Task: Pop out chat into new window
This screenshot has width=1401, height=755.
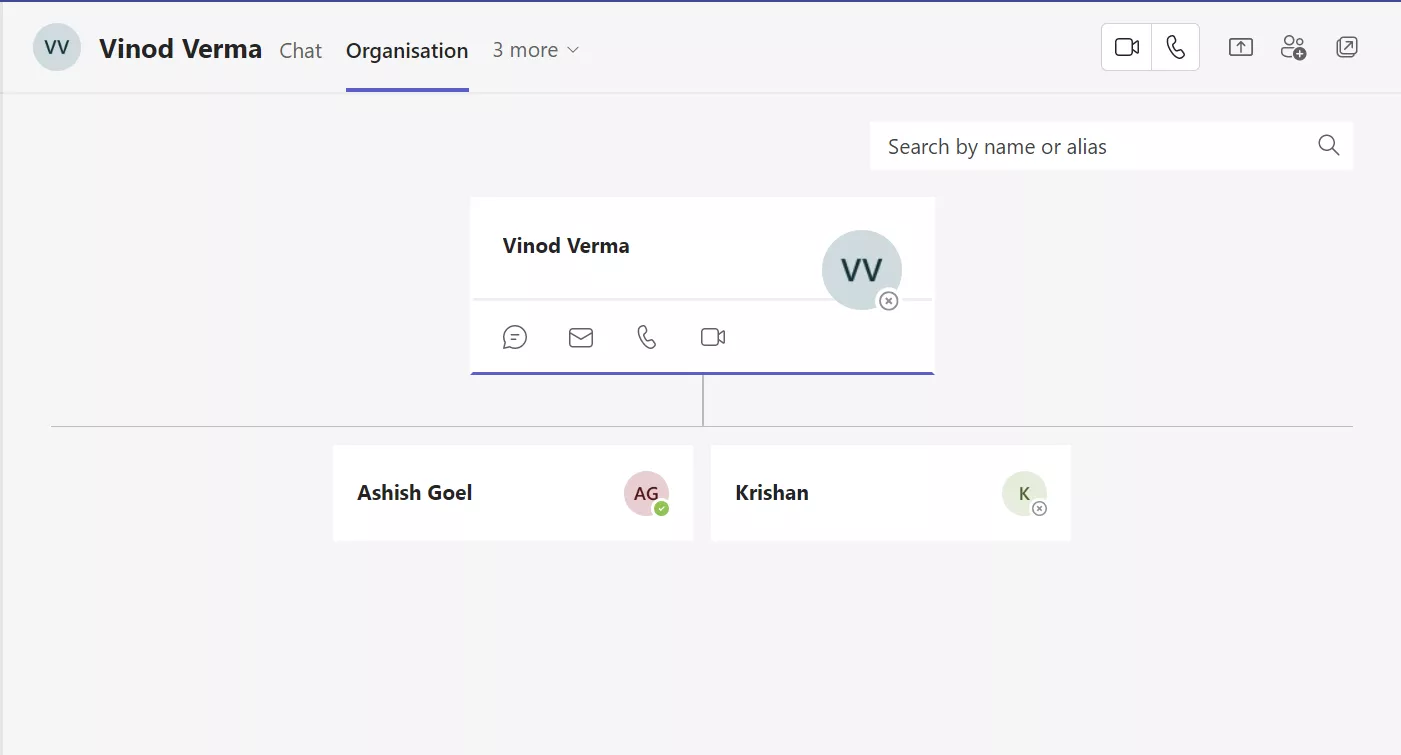Action: [x=1347, y=47]
